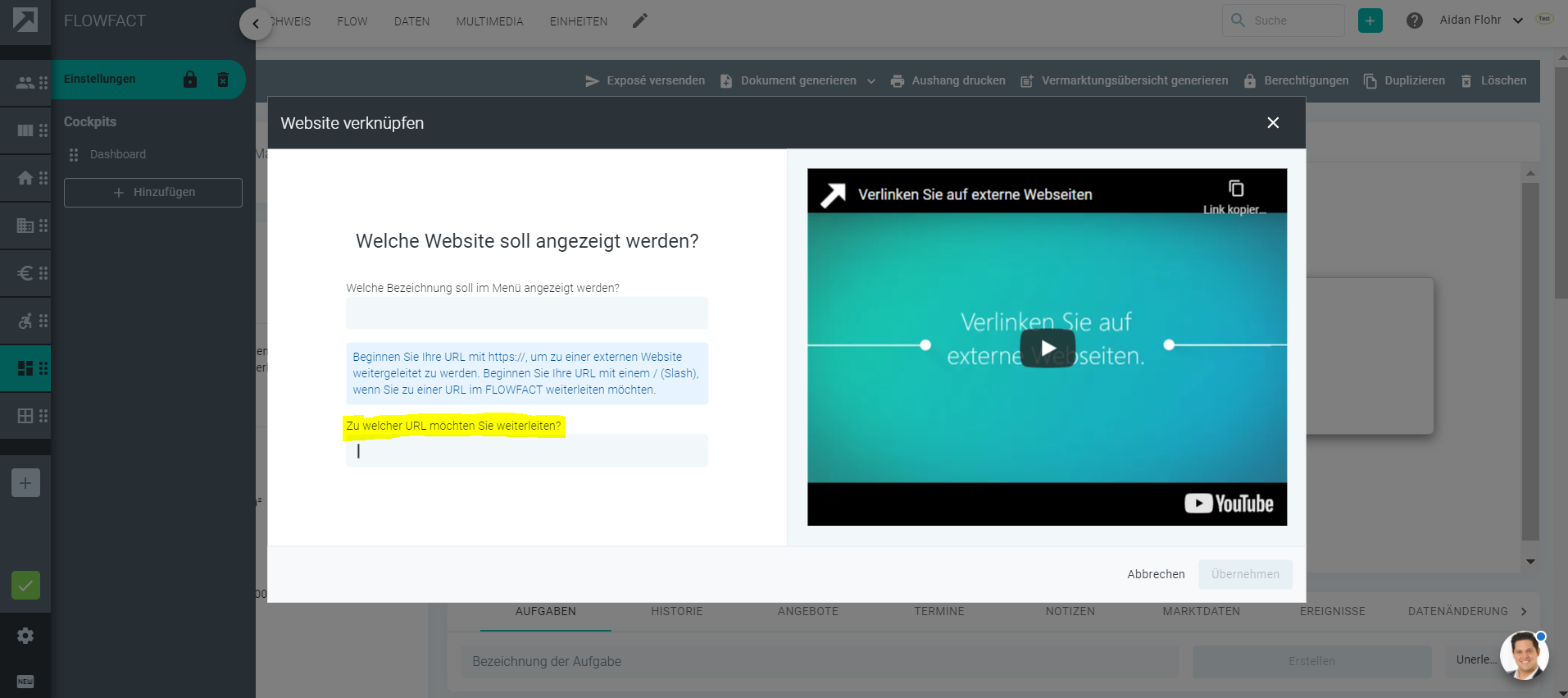Click the NEW badge icon at sidebar bottom

point(25,682)
